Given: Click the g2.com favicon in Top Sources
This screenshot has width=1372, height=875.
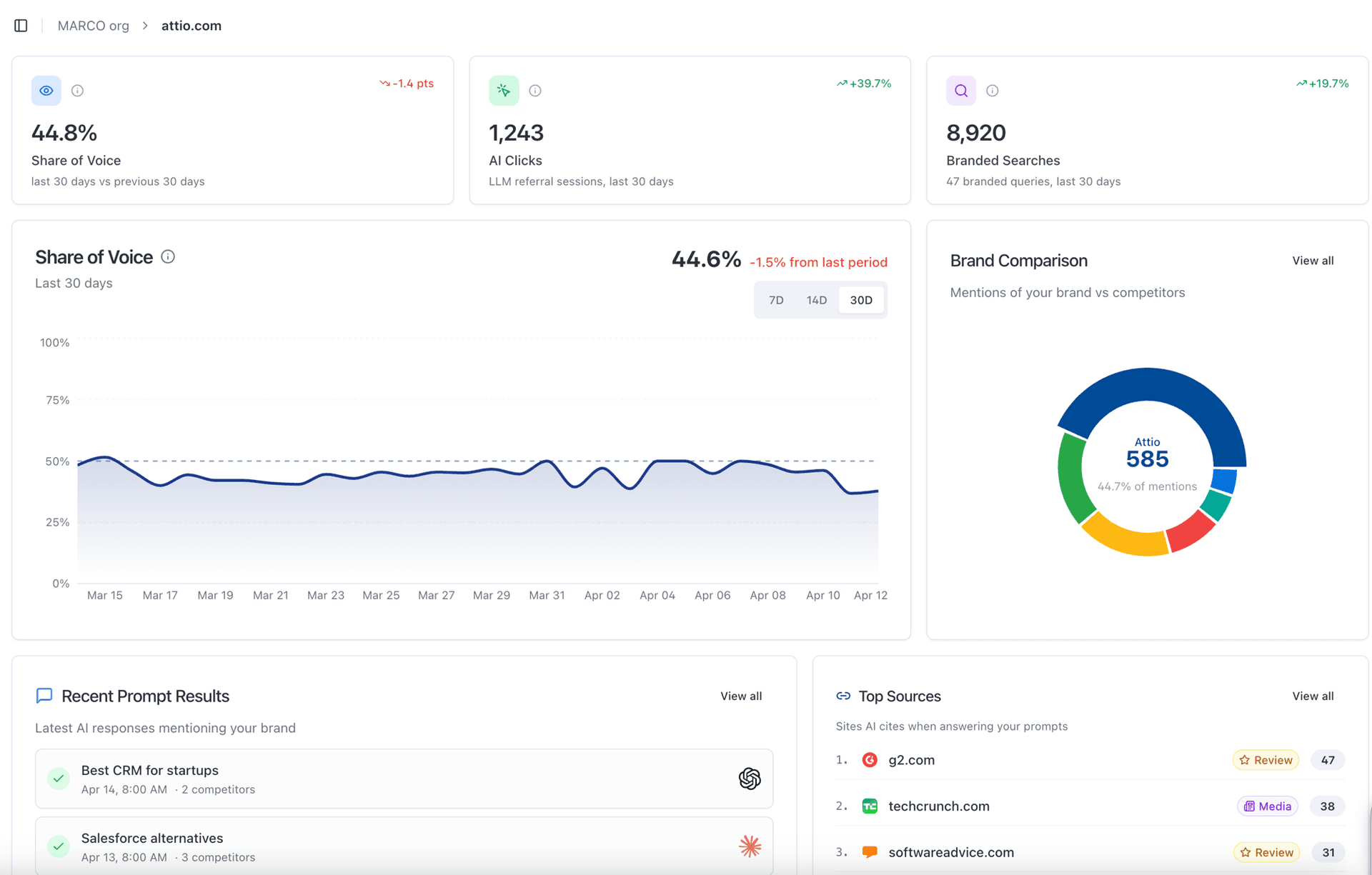Looking at the screenshot, I should [870, 760].
